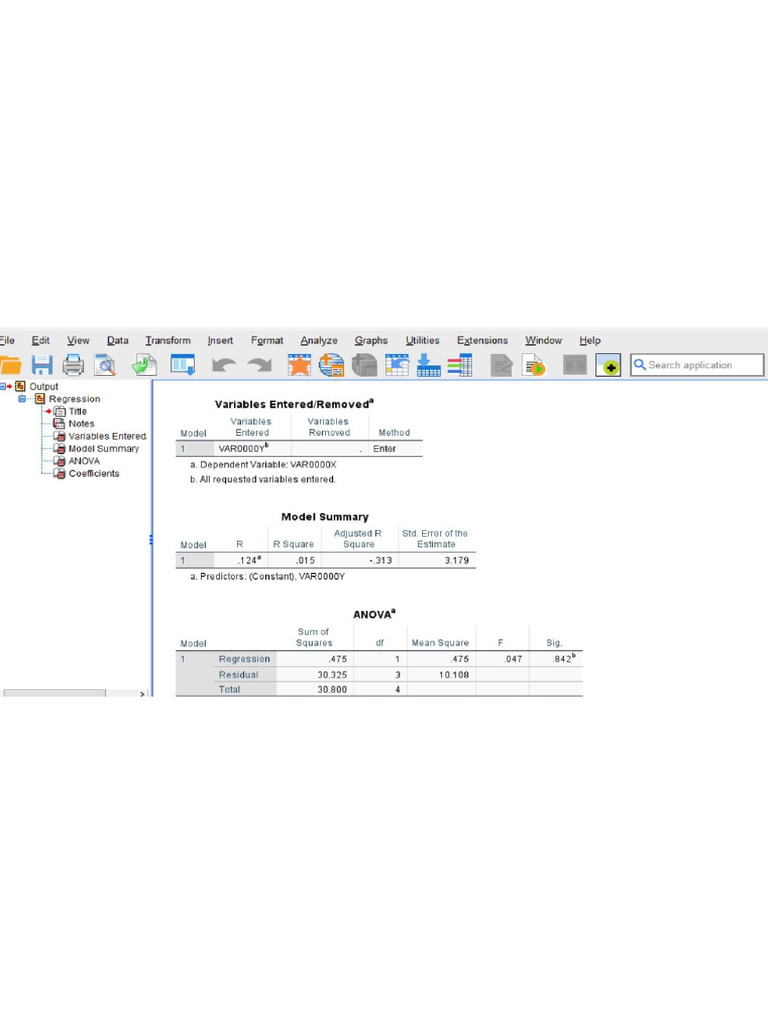The height and width of the screenshot is (1024, 768).
Task: Click the pane splitter handle dots
Action: [x=151, y=539]
